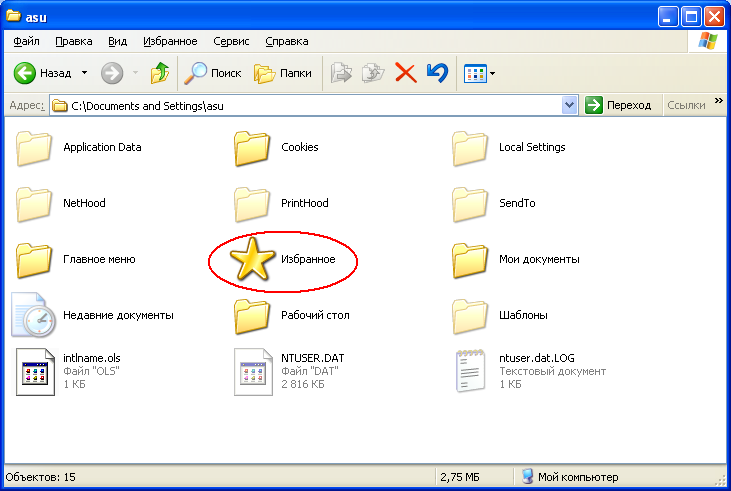Open the Справка menu
This screenshot has width=731, height=491.
click(x=287, y=41)
